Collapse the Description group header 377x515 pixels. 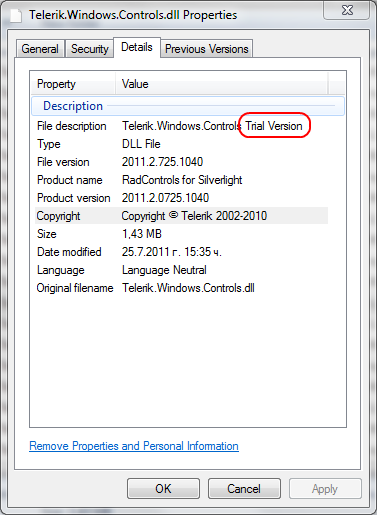click(188, 106)
